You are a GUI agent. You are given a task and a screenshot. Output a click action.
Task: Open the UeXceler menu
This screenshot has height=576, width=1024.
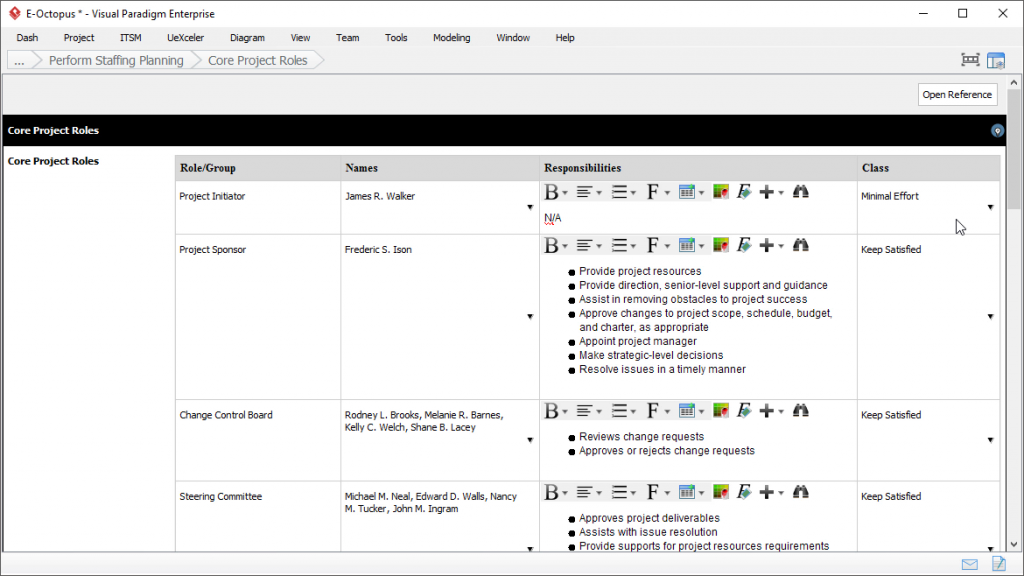[x=185, y=37]
